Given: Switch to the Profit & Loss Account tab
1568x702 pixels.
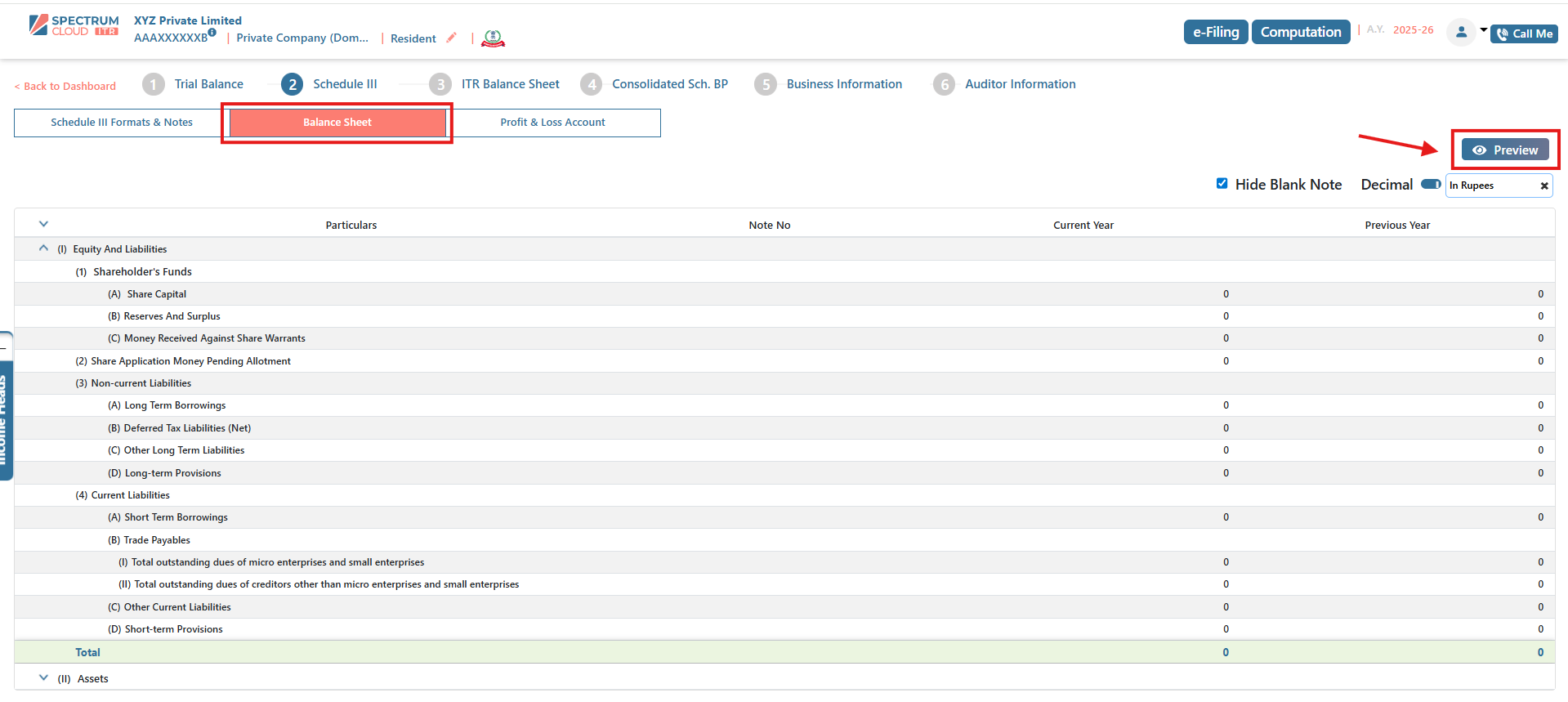Looking at the screenshot, I should tap(552, 123).
